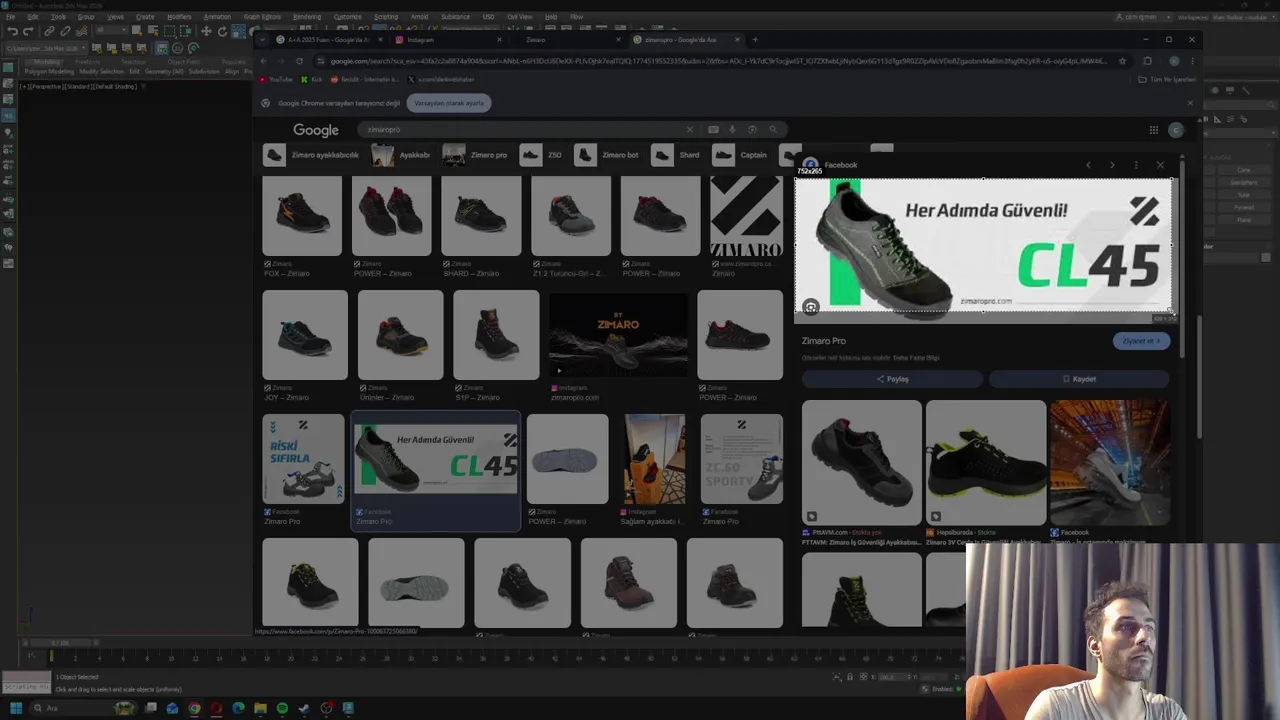Open Chrome three-dot menu
Image resolution: width=1280 pixels, height=720 pixels.
tap(1192, 61)
